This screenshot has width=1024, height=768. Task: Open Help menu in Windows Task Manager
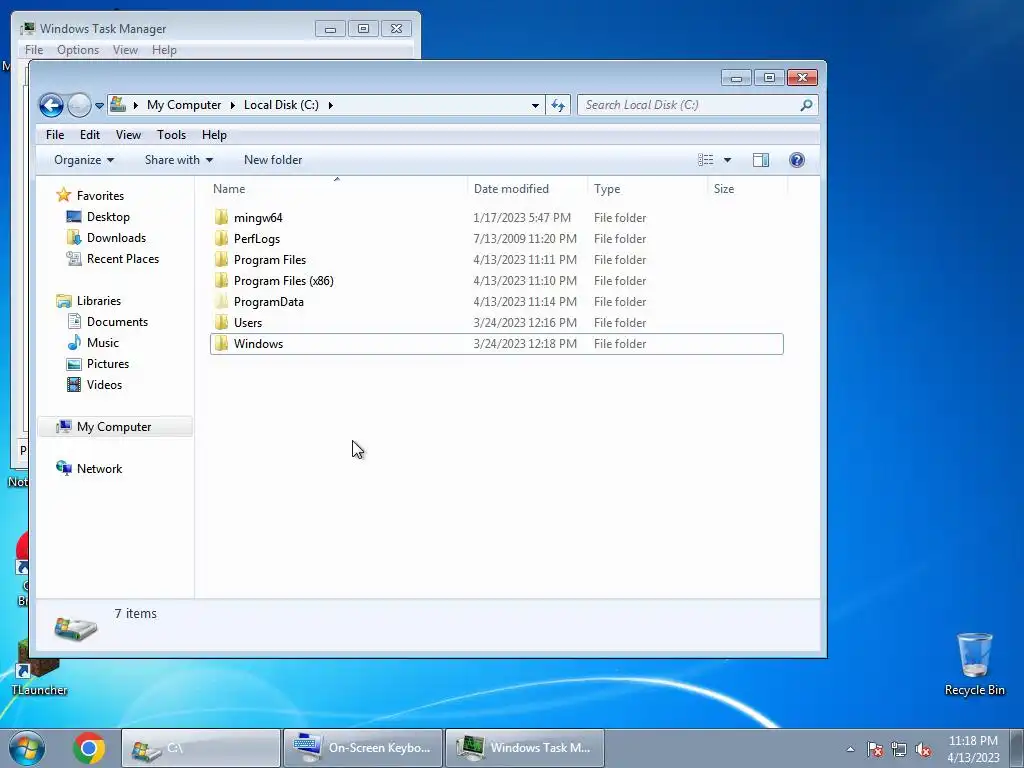coord(164,50)
